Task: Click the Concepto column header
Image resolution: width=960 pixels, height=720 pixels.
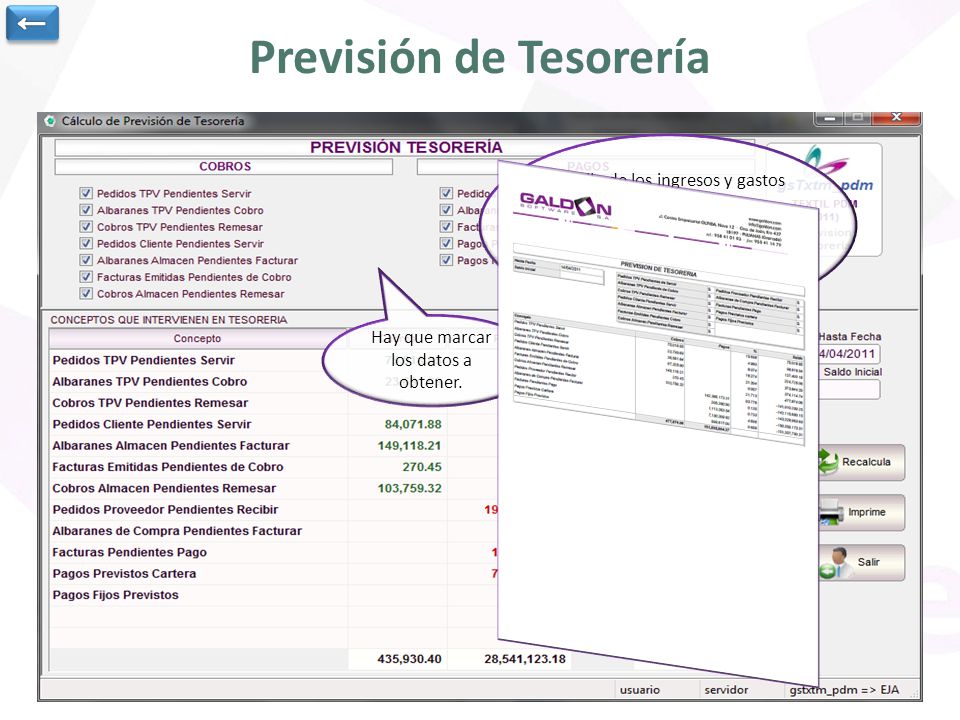Action: tap(198, 338)
